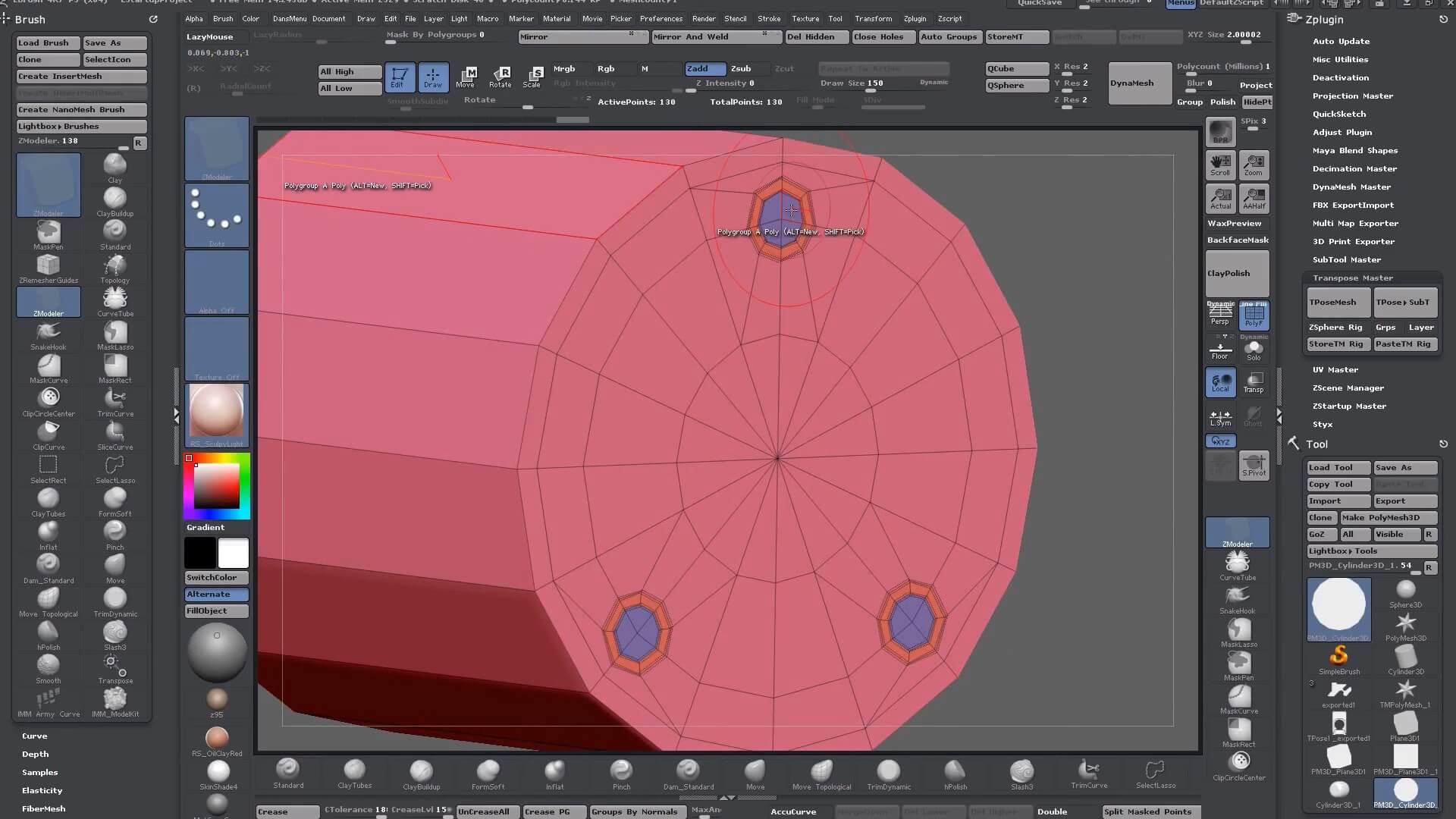Viewport: 1456px width, 819px height.
Task: Expand the UV Master plugin section
Action: tap(1335, 369)
